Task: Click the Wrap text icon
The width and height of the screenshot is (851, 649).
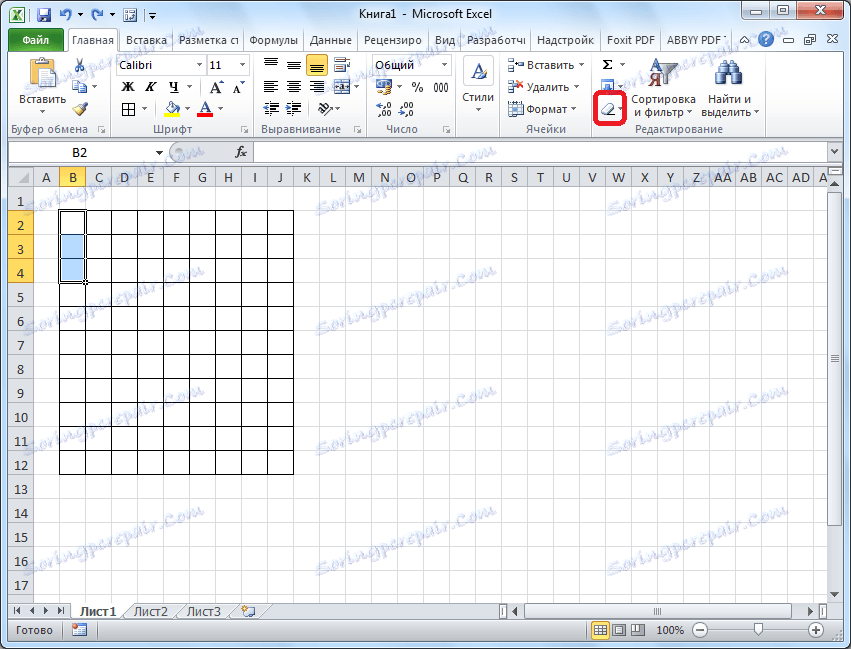Action: coord(342,65)
